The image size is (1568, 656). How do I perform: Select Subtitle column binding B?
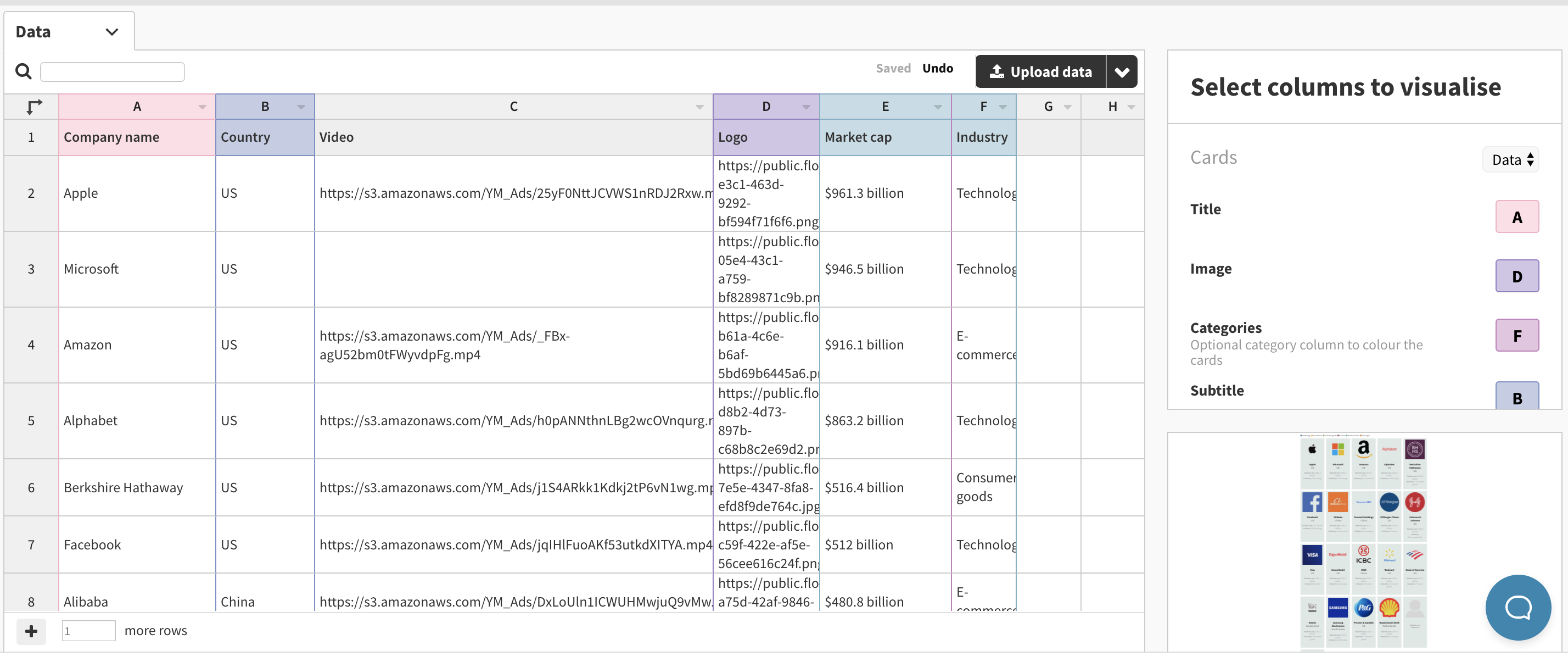pyautogui.click(x=1517, y=396)
